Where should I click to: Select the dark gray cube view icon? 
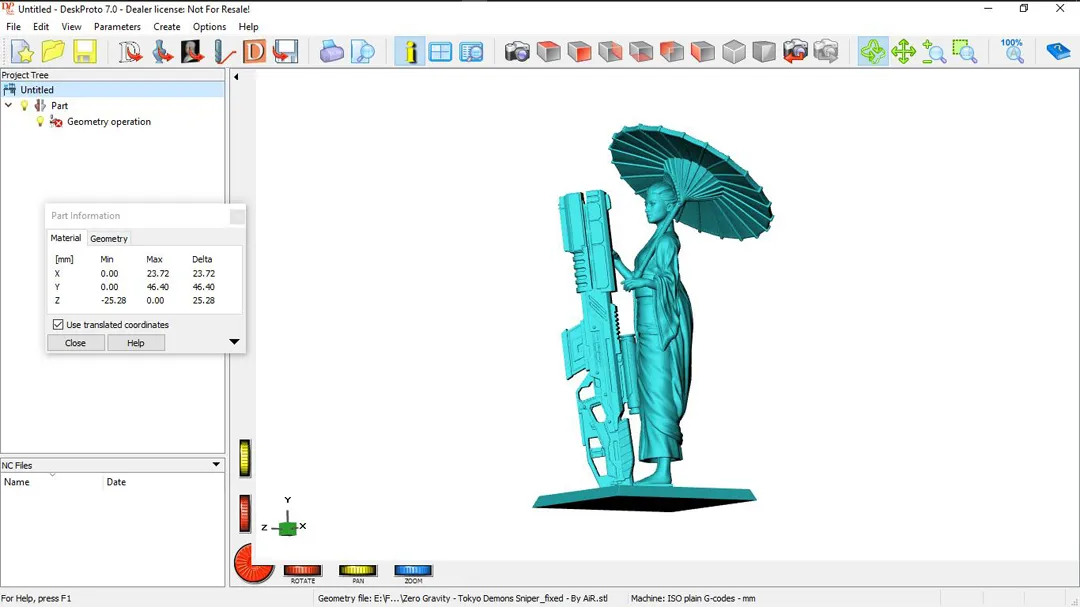click(764, 52)
